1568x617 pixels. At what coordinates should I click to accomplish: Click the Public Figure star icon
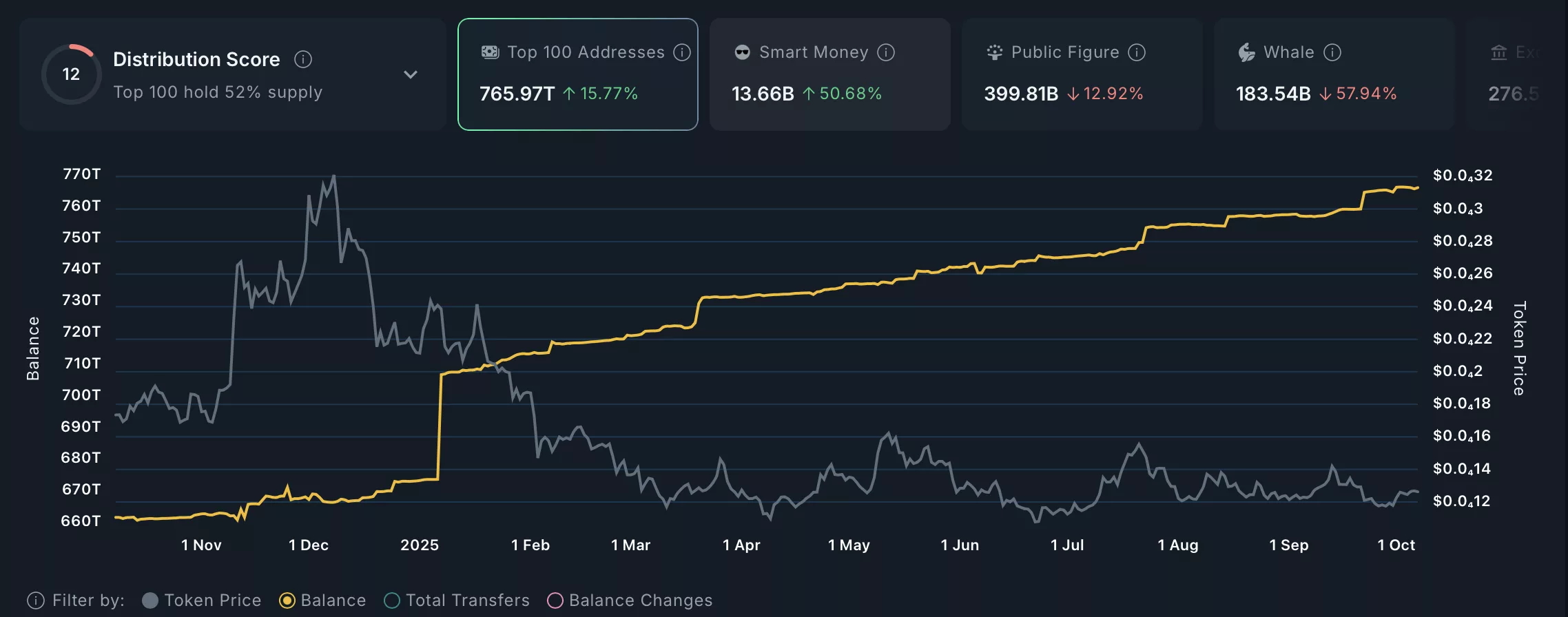(994, 52)
